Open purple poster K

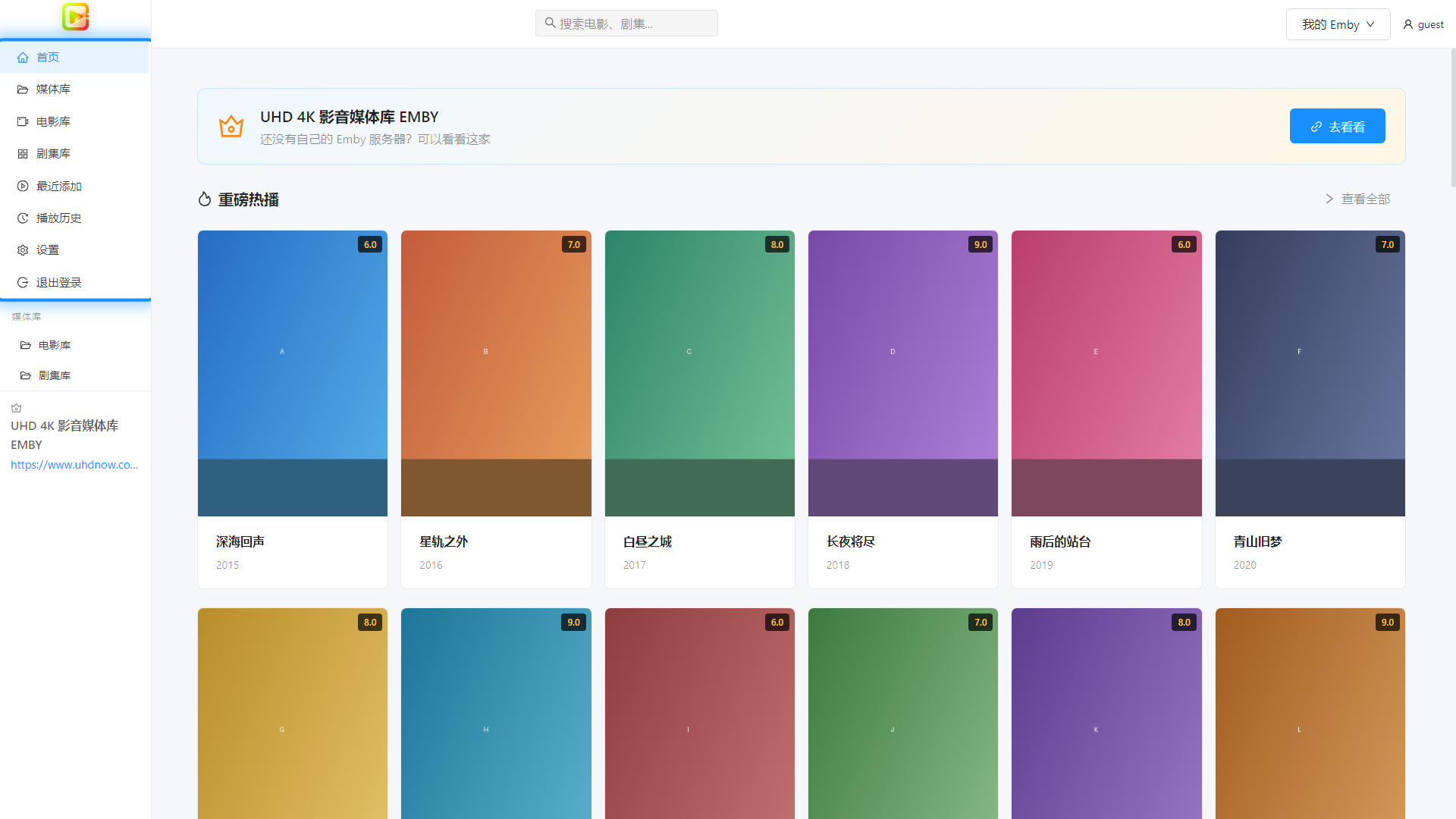[x=1106, y=713]
